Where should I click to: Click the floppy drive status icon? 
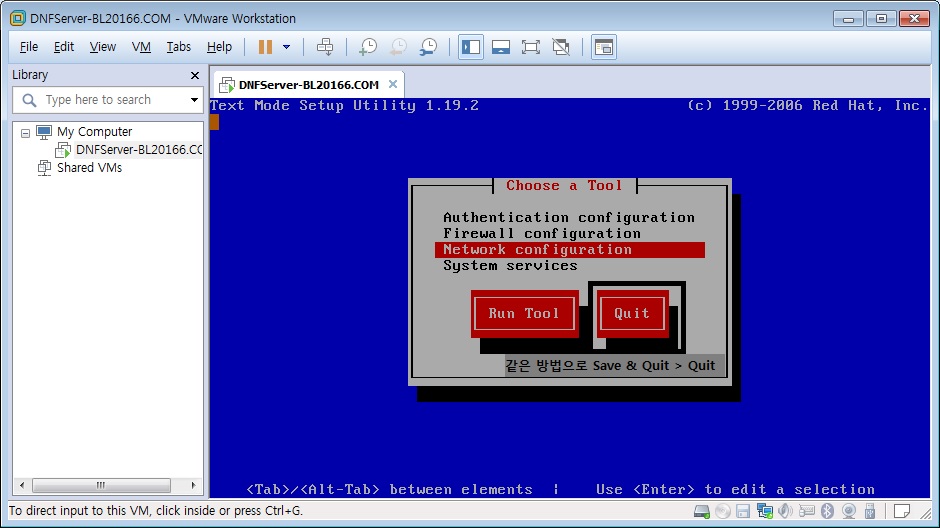pyautogui.click(x=743, y=511)
